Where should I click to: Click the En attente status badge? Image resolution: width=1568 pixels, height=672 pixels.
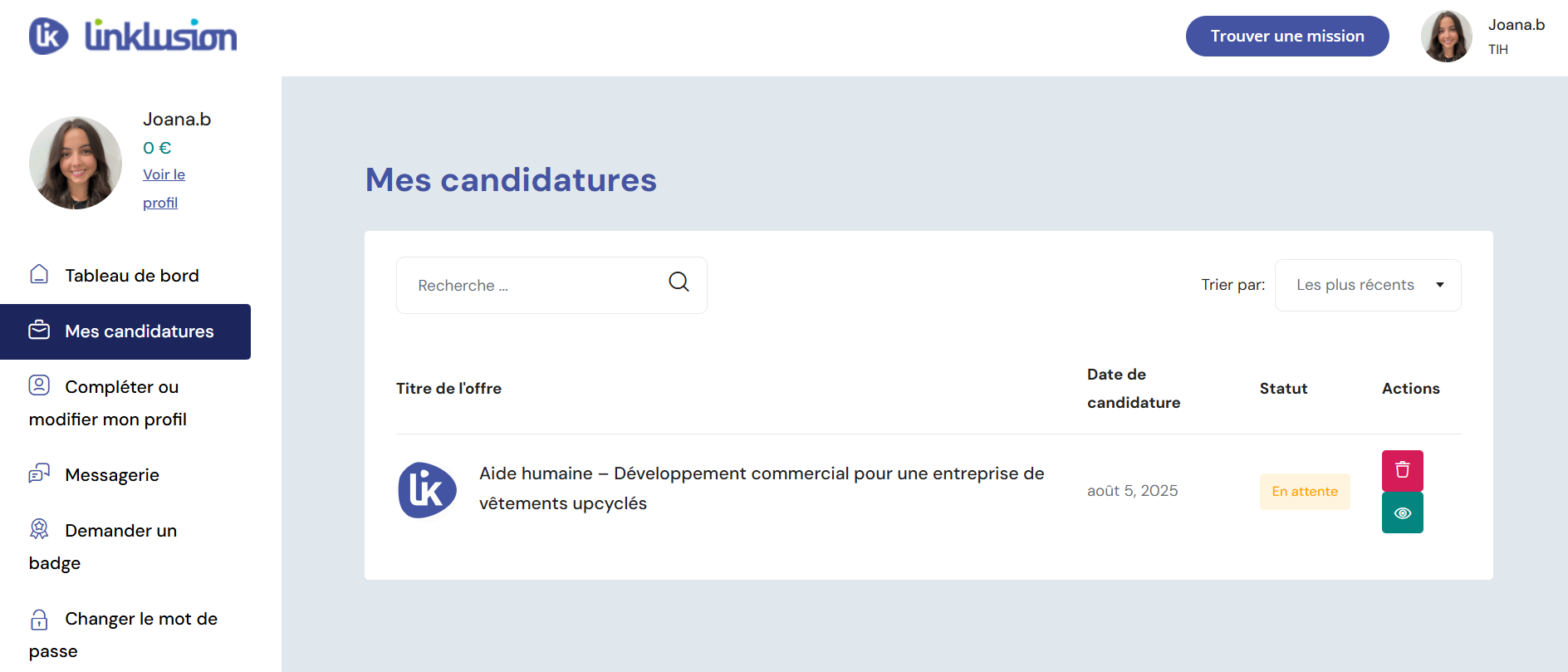(1305, 492)
